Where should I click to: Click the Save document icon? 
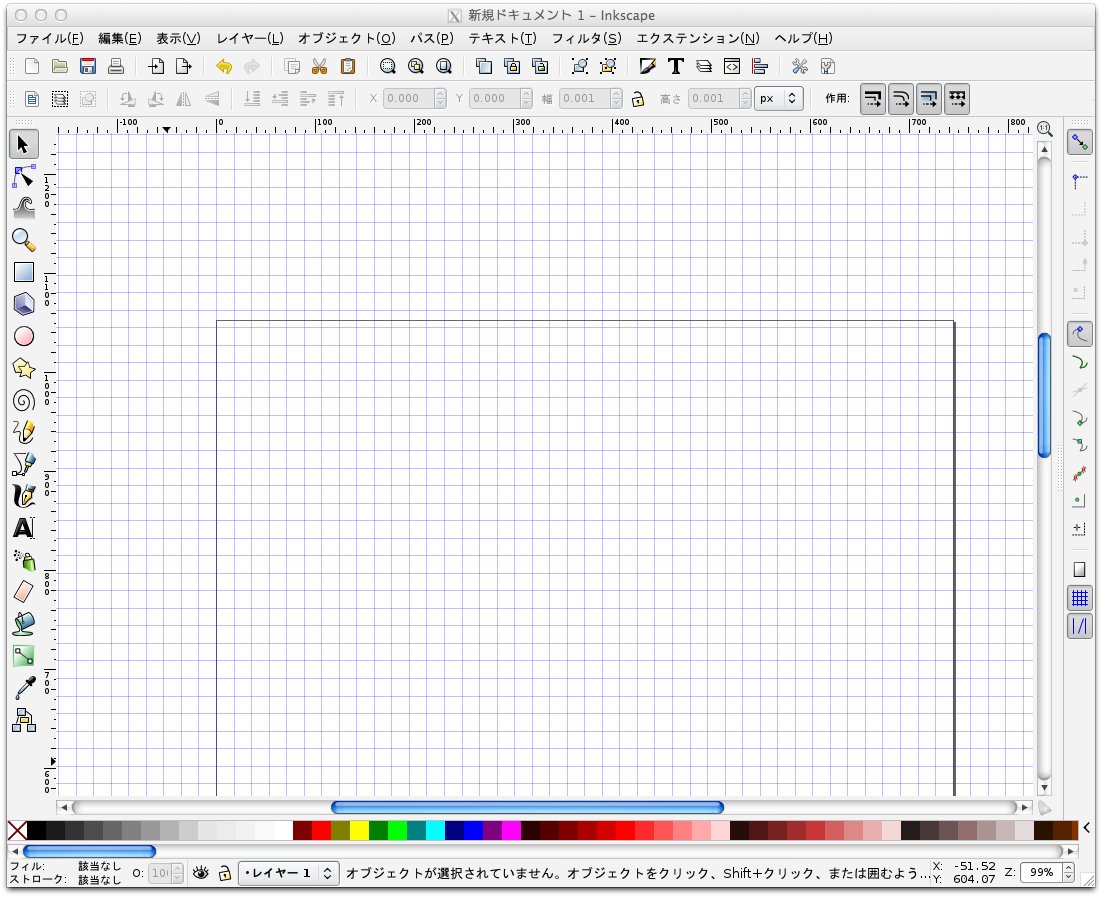click(88, 66)
